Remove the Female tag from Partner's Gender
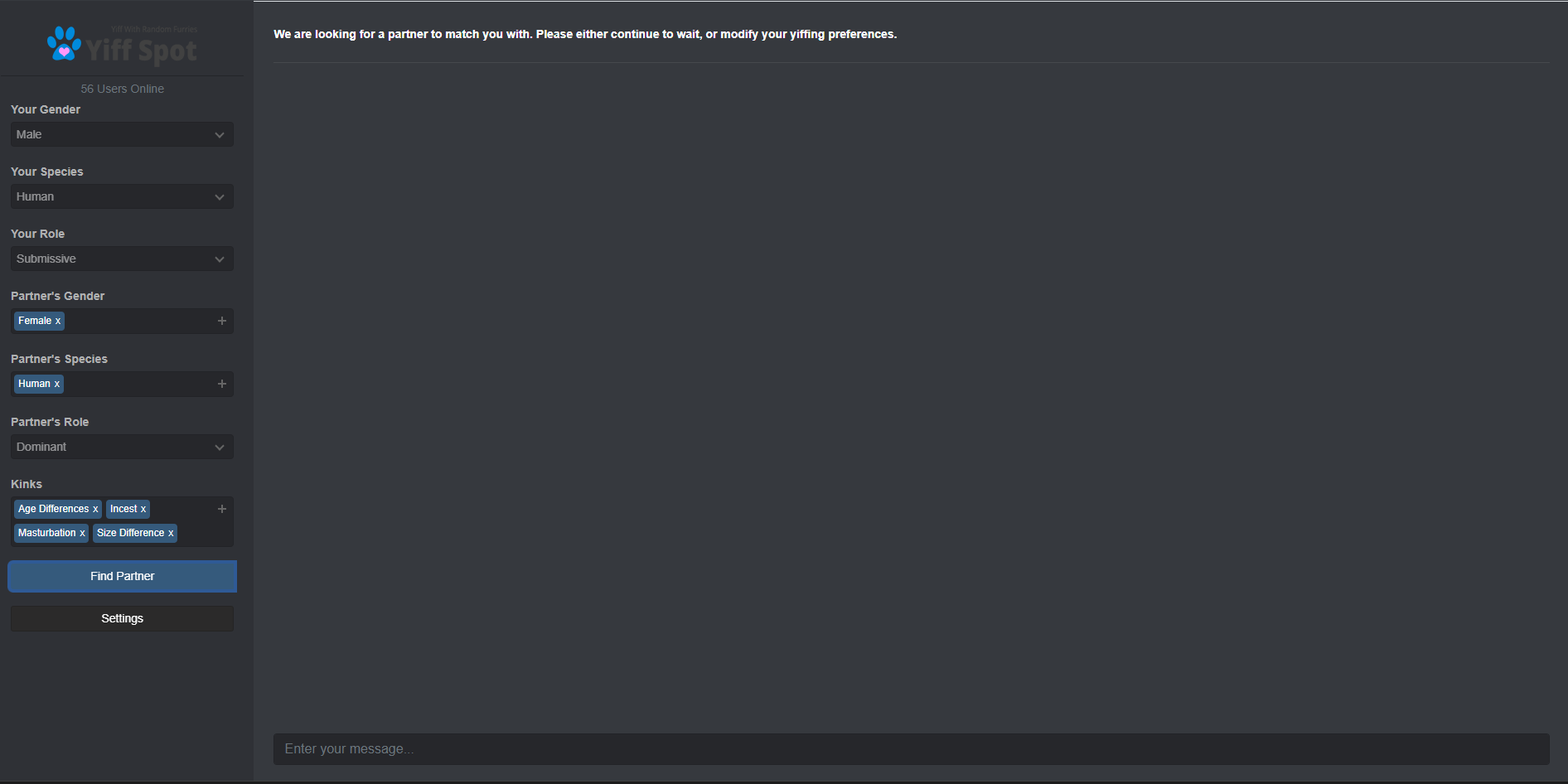 click(58, 322)
